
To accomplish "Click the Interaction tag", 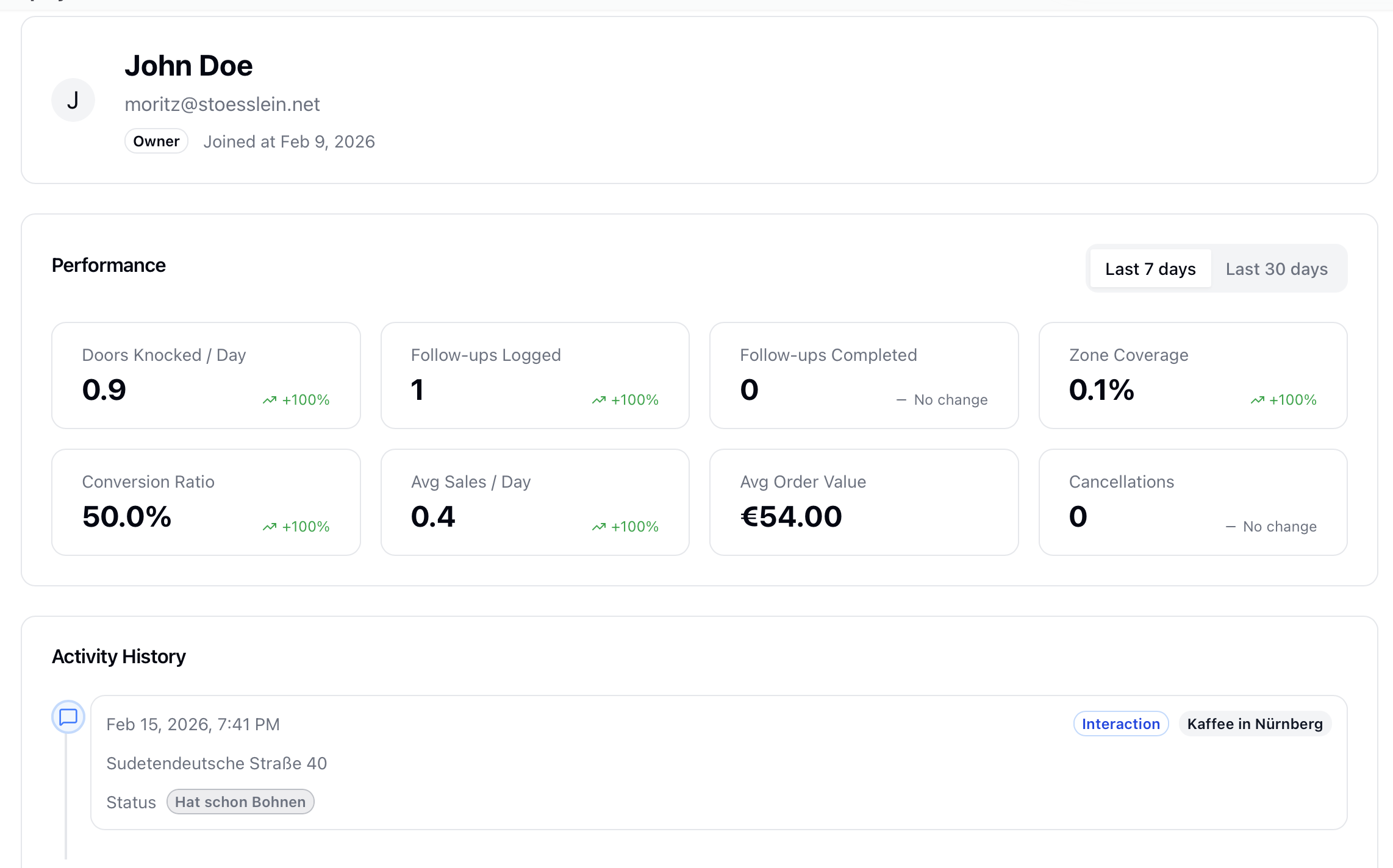I will click(1120, 724).
